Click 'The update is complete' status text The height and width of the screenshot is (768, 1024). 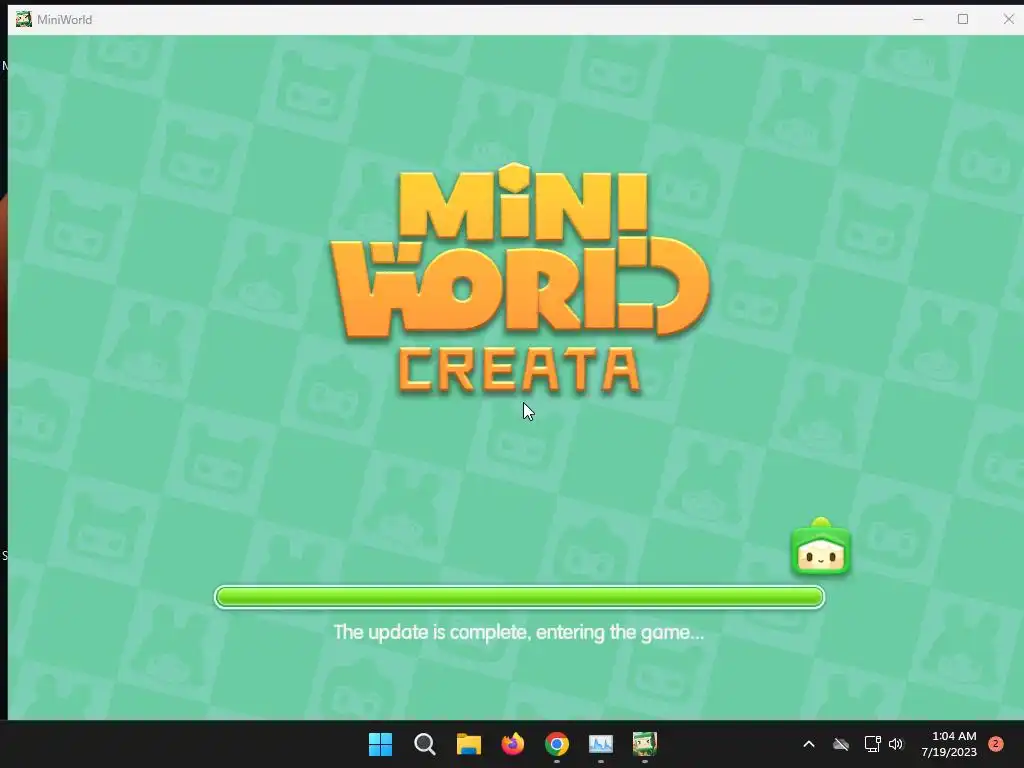(519, 632)
